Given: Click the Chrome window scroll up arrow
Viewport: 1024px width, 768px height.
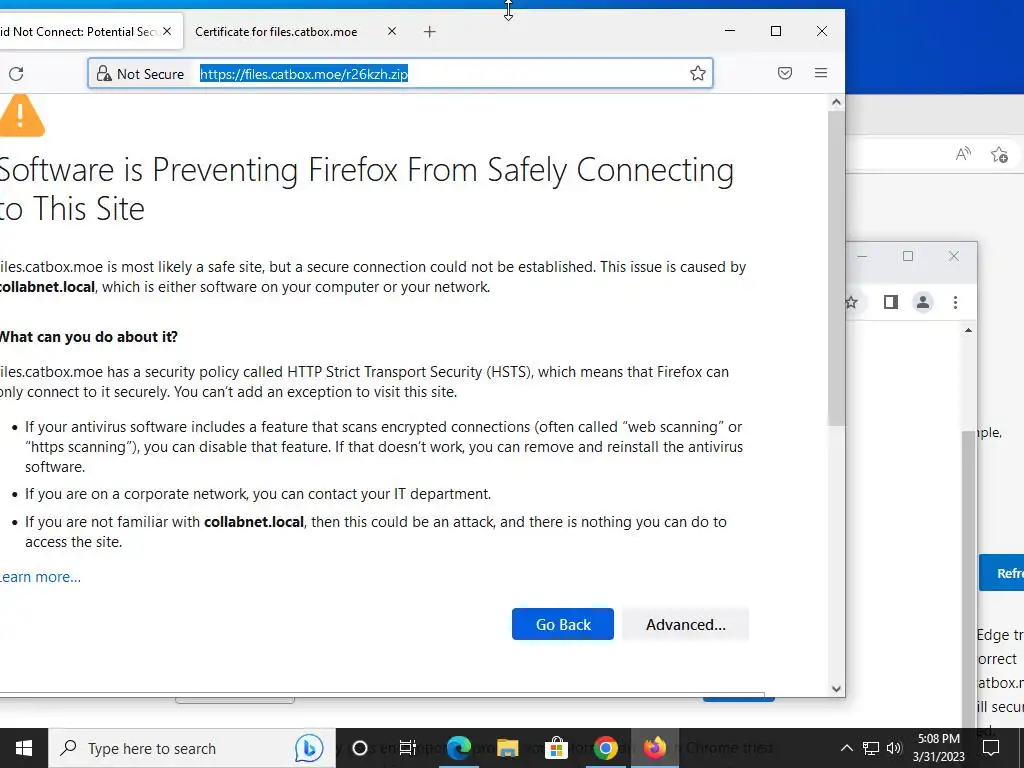Looking at the screenshot, I should (968, 331).
